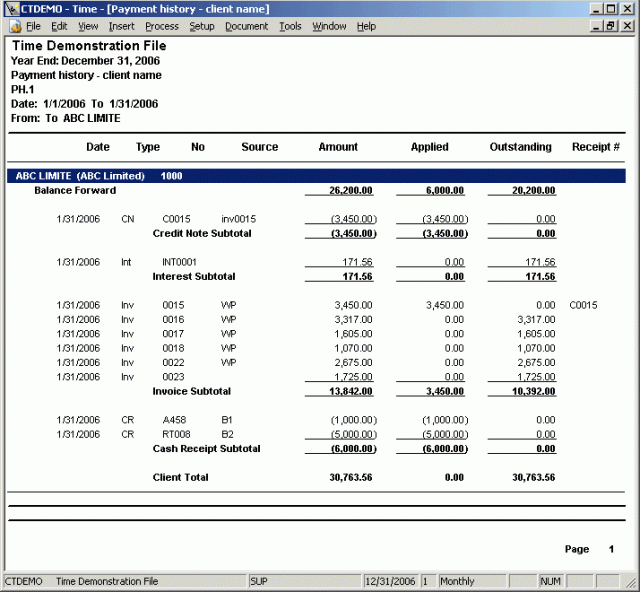Image resolution: width=640 pixels, height=592 pixels.
Task: Open the Process menu
Action: tap(161, 26)
